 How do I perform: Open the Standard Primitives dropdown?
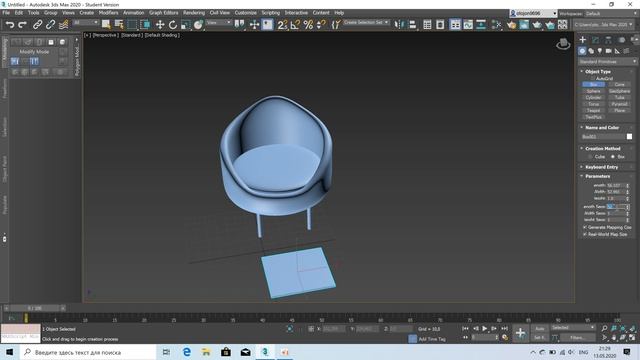[607, 62]
